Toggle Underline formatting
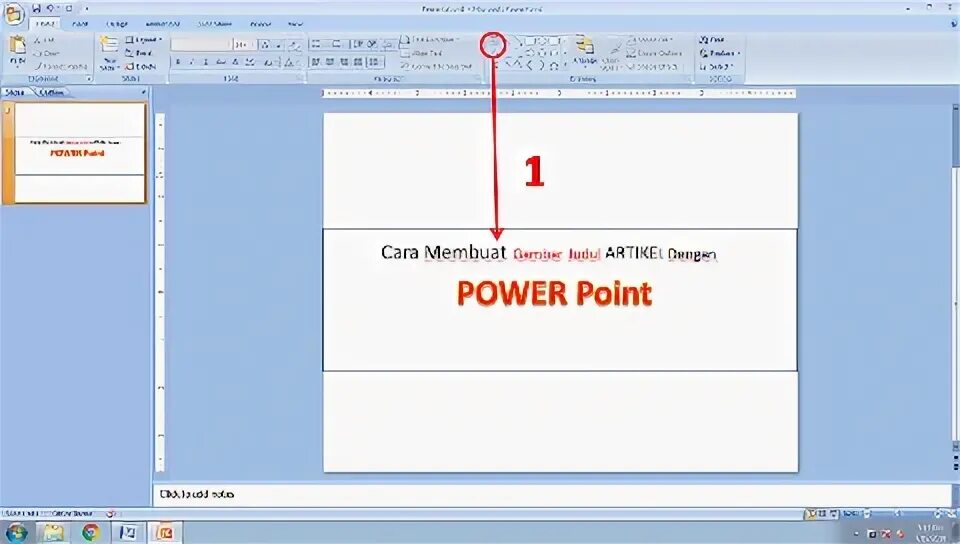This screenshot has height=544, width=960. pos(206,62)
